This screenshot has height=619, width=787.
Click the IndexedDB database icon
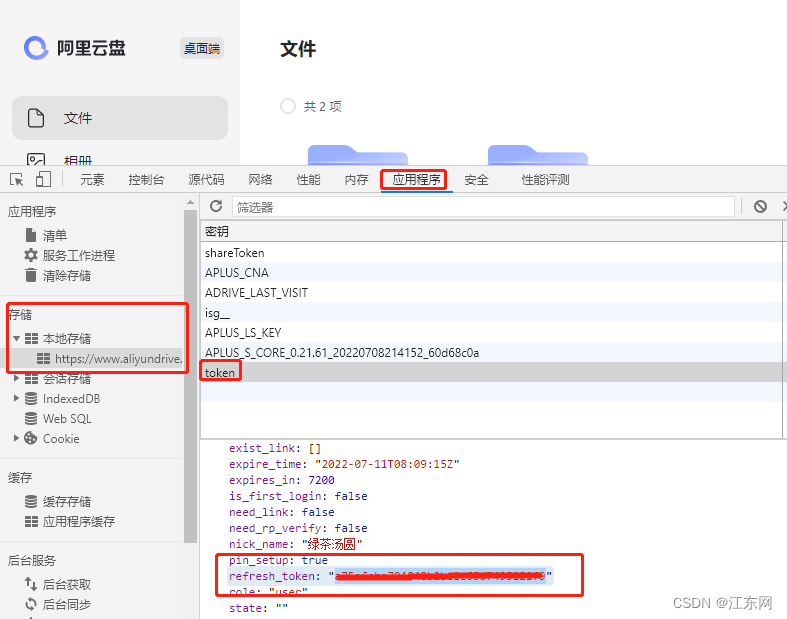point(31,398)
